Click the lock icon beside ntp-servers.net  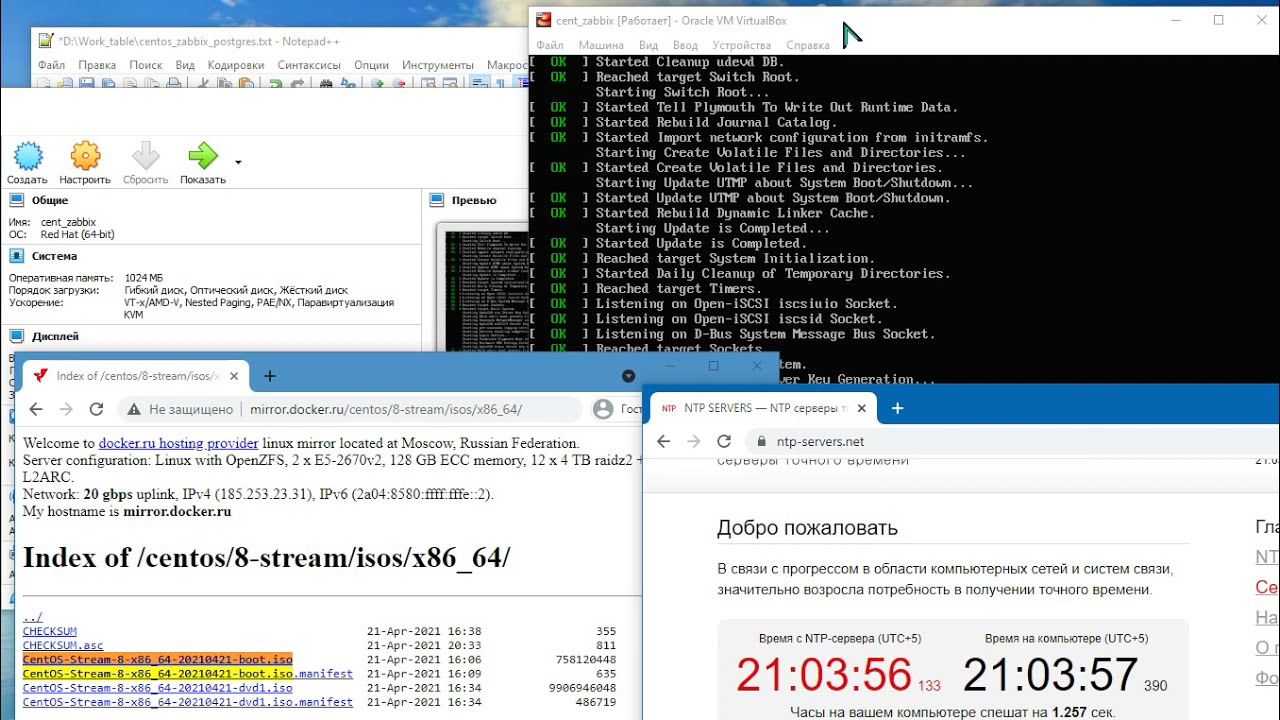(762, 441)
